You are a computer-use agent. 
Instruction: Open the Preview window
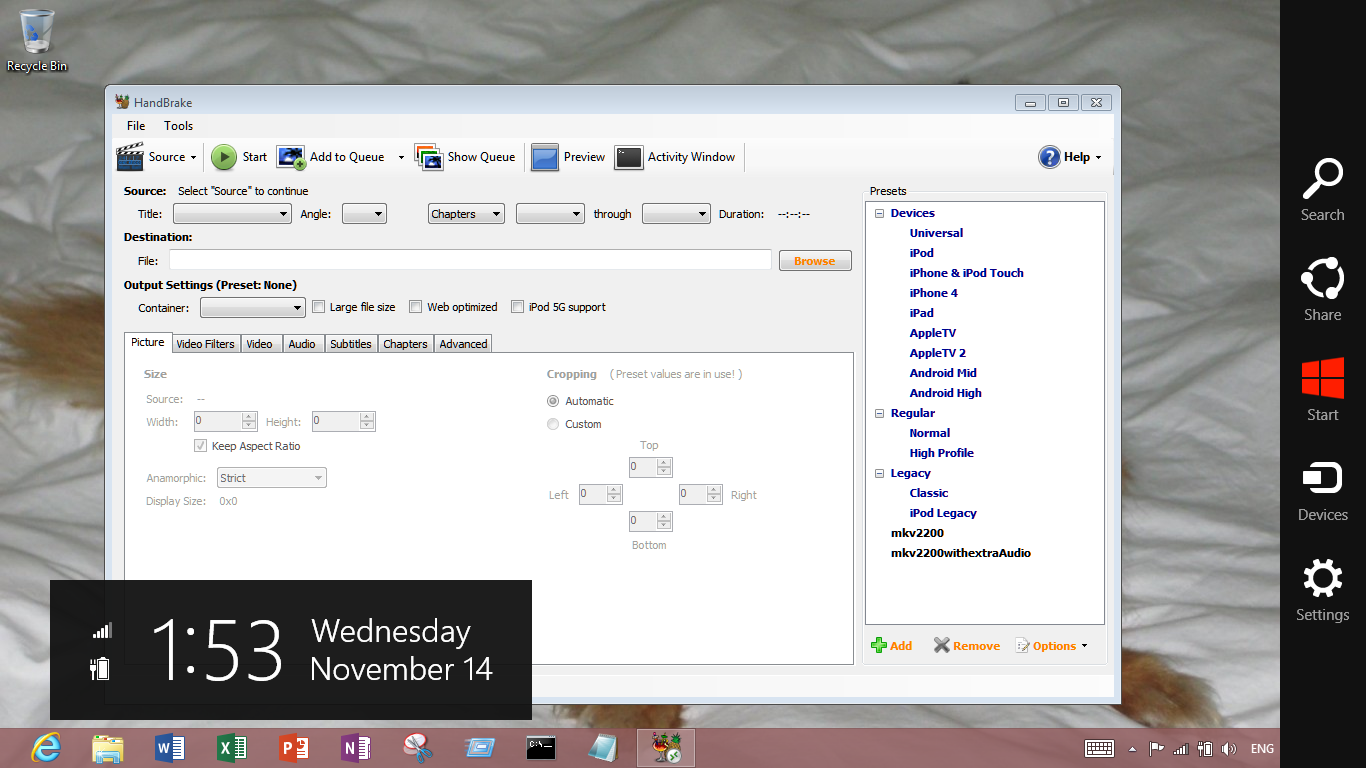(x=568, y=157)
